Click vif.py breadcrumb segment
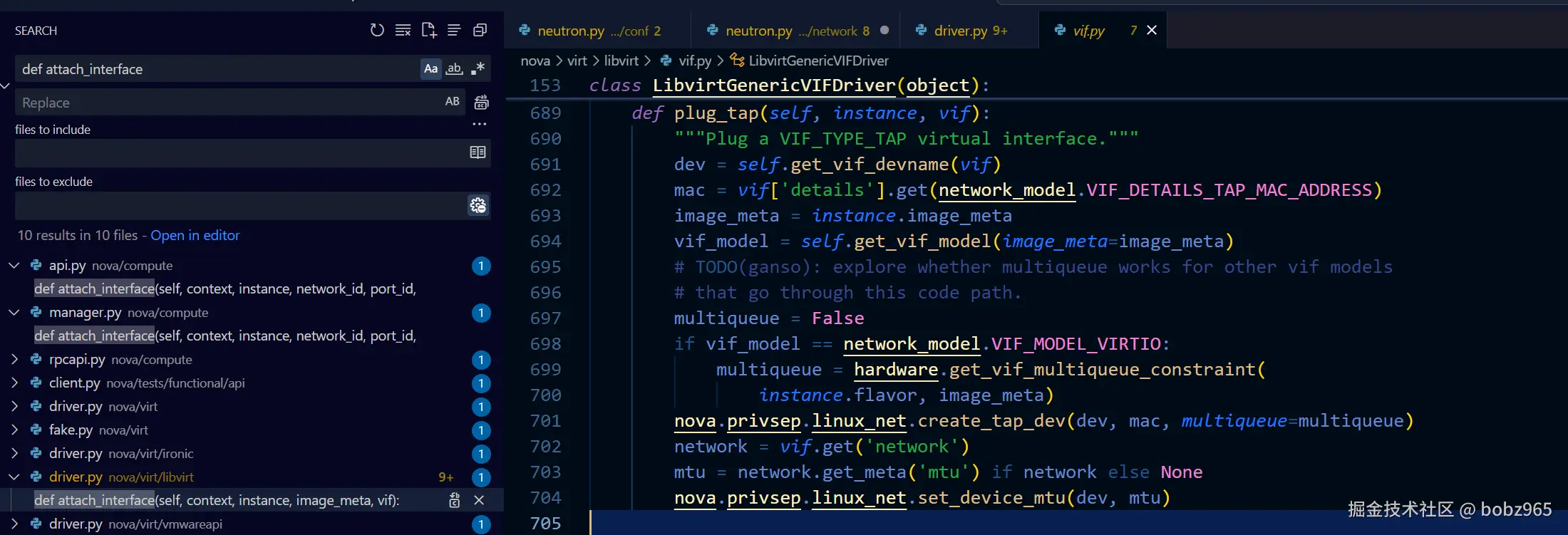Viewport: 1568px width, 535px height. [x=695, y=61]
